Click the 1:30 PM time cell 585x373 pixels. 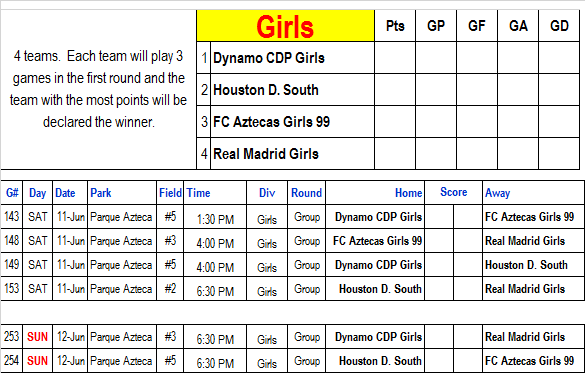pos(215,217)
